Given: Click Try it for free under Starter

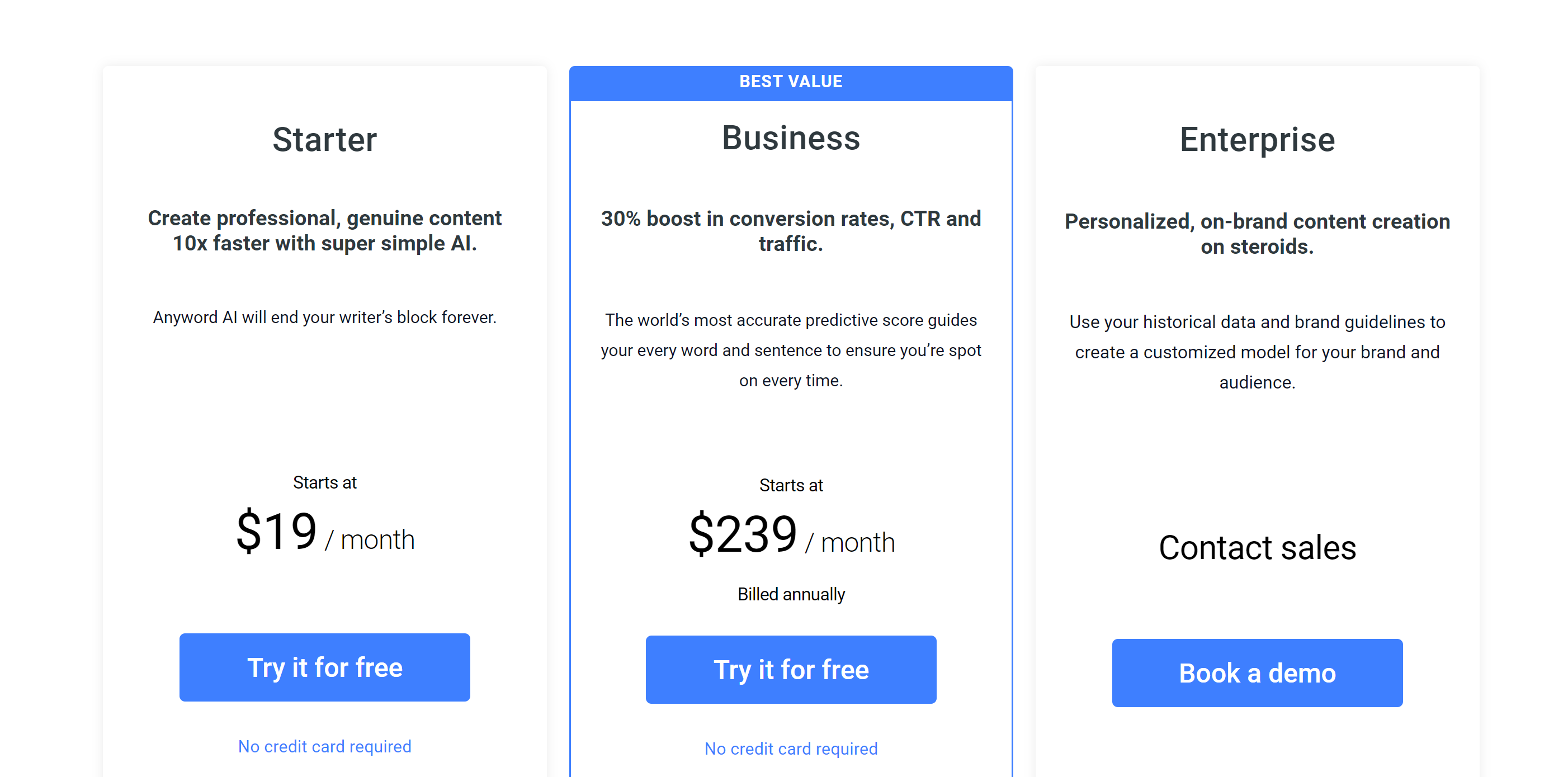Looking at the screenshot, I should pos(324,667).
